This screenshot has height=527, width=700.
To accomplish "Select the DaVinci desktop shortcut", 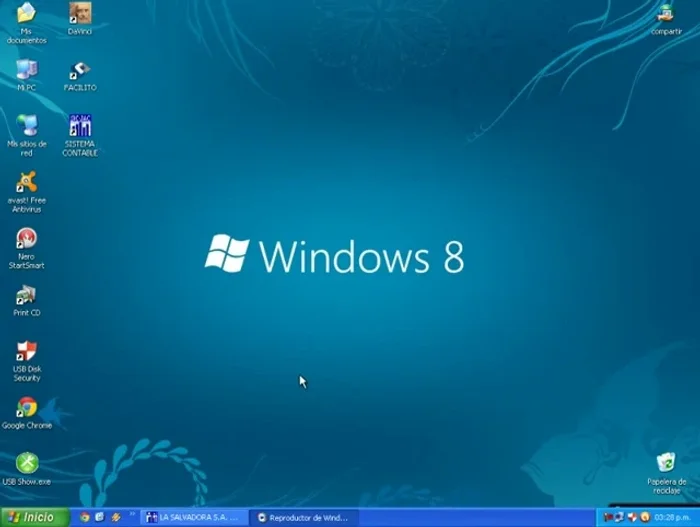I will point(79,14).
